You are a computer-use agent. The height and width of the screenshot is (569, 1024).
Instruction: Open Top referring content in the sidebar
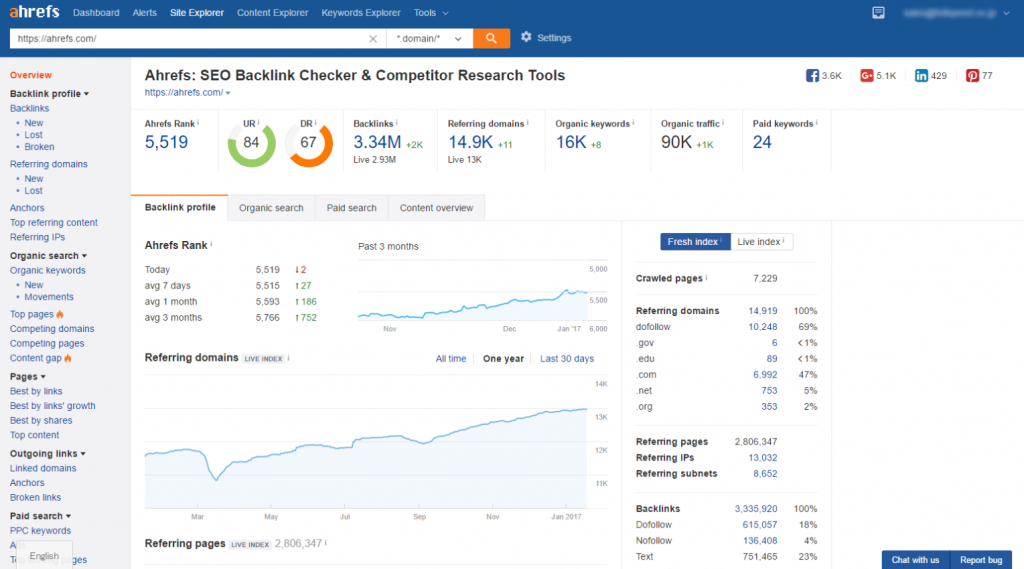click(x=54, y=223)
